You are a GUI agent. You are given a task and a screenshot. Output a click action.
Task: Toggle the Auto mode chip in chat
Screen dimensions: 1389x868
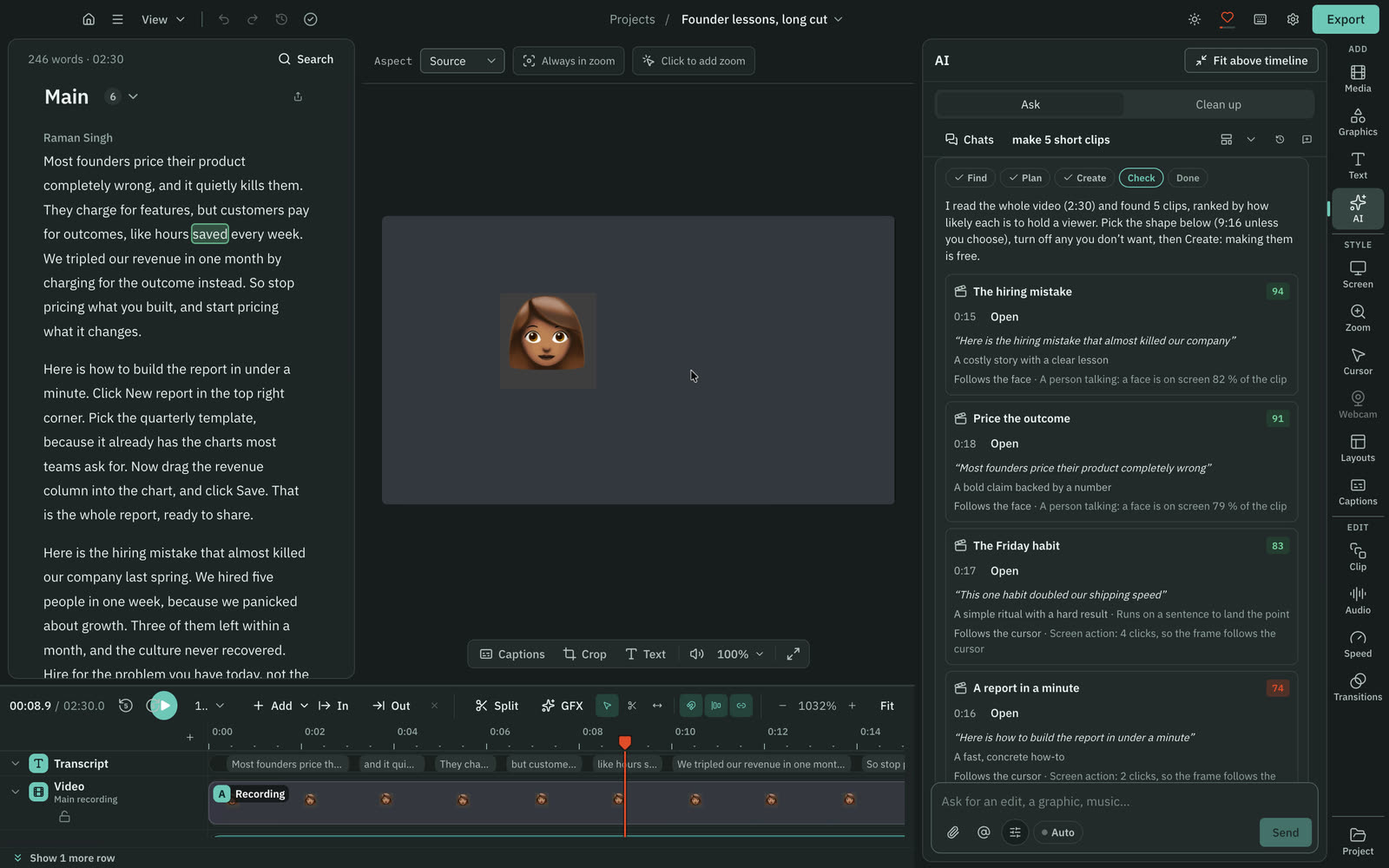[1057, 832]
